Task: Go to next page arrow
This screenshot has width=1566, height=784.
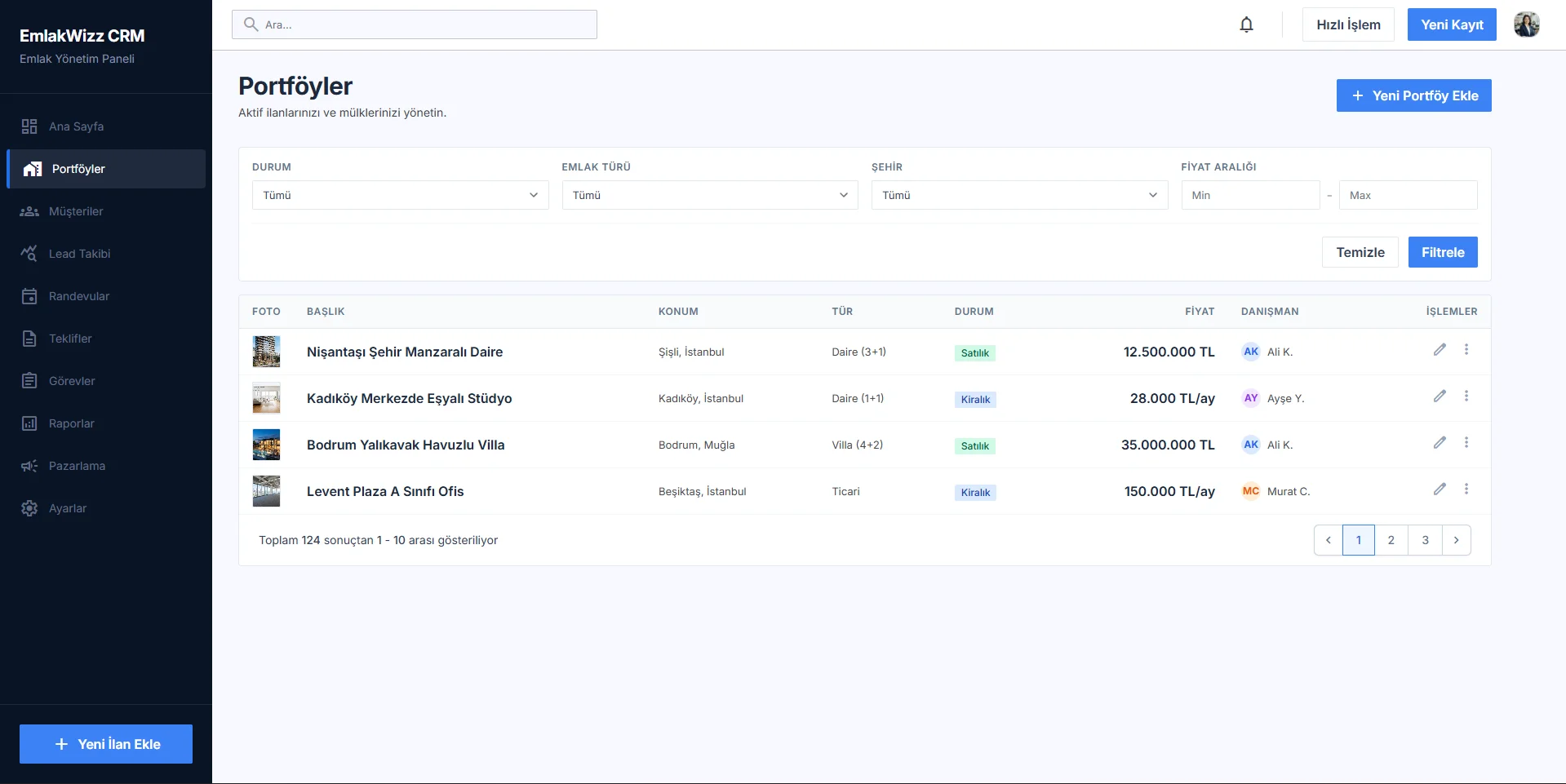Action: [1457, 540]
